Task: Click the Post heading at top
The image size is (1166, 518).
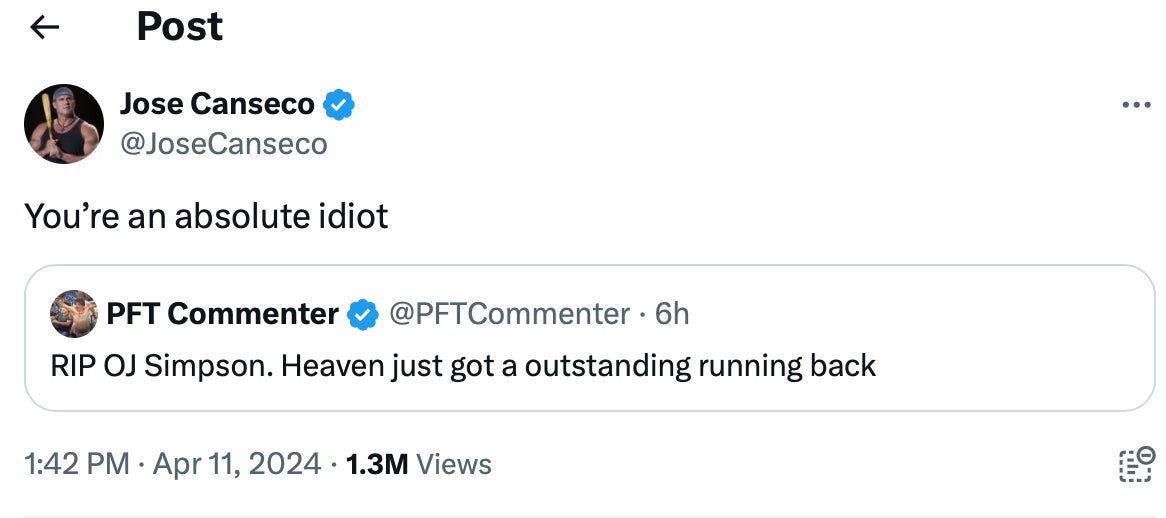Action: (x=180, y=27)
